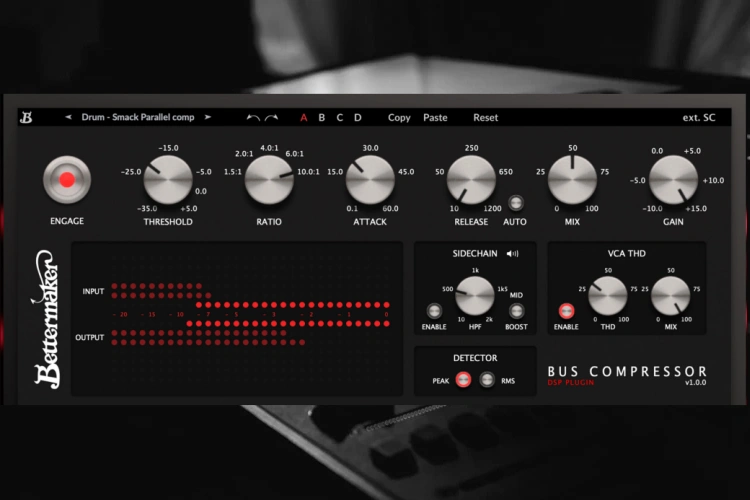The width and height of the screenshot is (750, 500).
Task: Click the v1.0.0 version label
Action: (x=695, y=383)
